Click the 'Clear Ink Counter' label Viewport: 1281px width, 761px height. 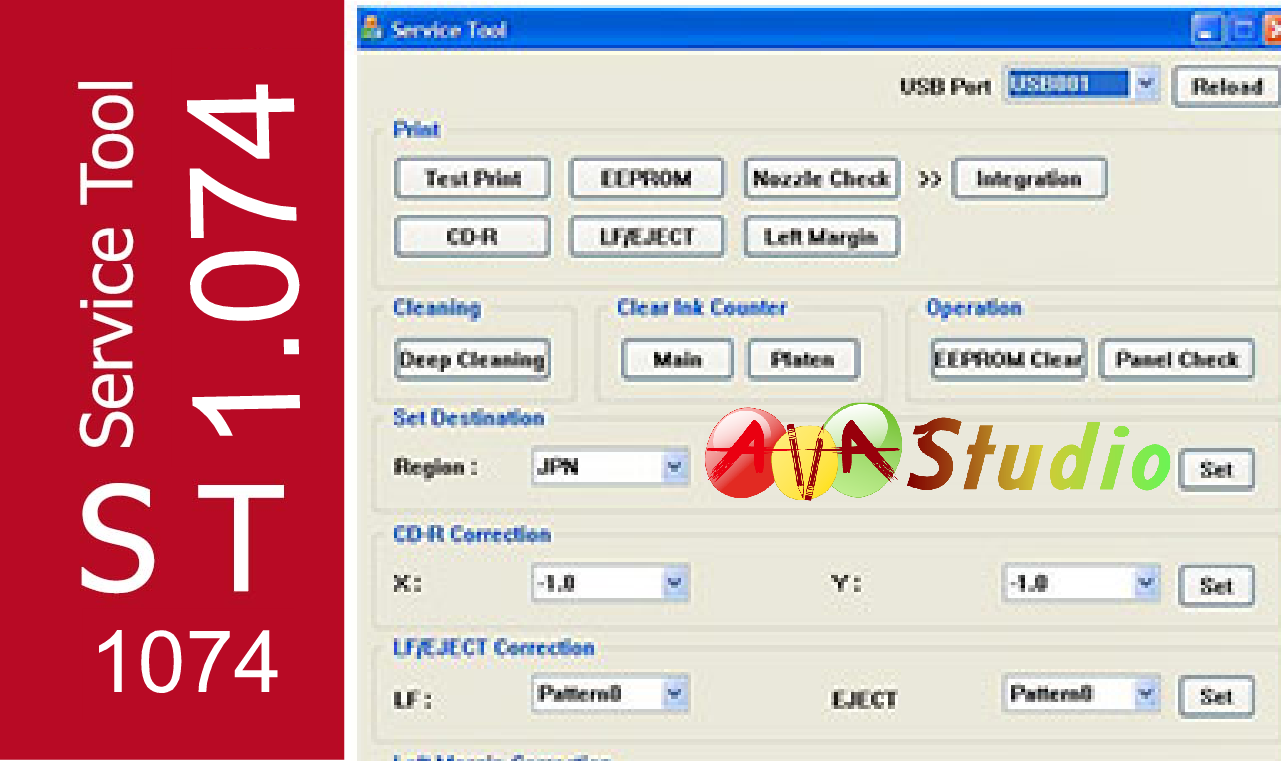pyautogui.click(x=702, y=307)
